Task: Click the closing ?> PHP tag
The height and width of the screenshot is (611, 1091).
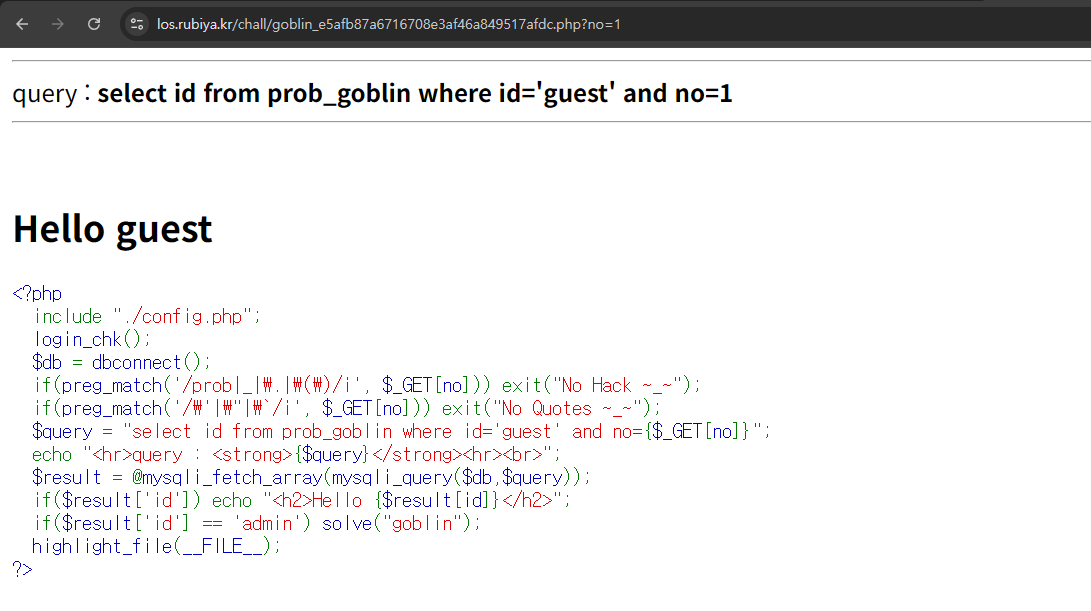Action: (22, 569)
